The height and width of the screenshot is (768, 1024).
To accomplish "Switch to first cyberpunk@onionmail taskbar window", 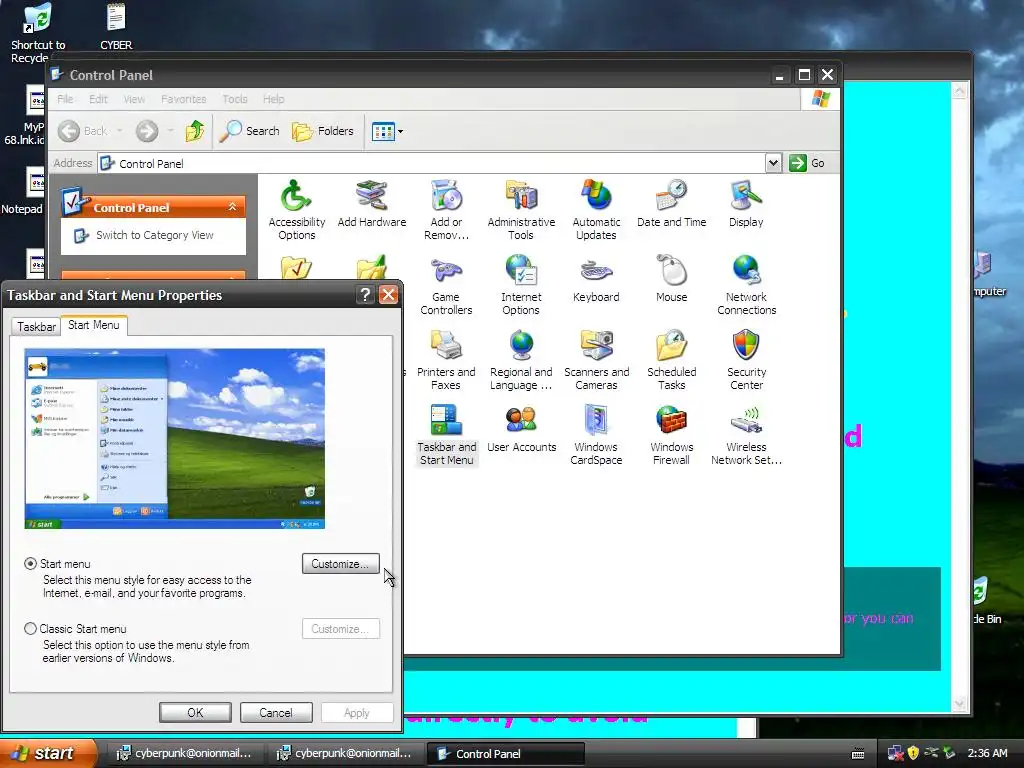I will [x=185, y=754].
